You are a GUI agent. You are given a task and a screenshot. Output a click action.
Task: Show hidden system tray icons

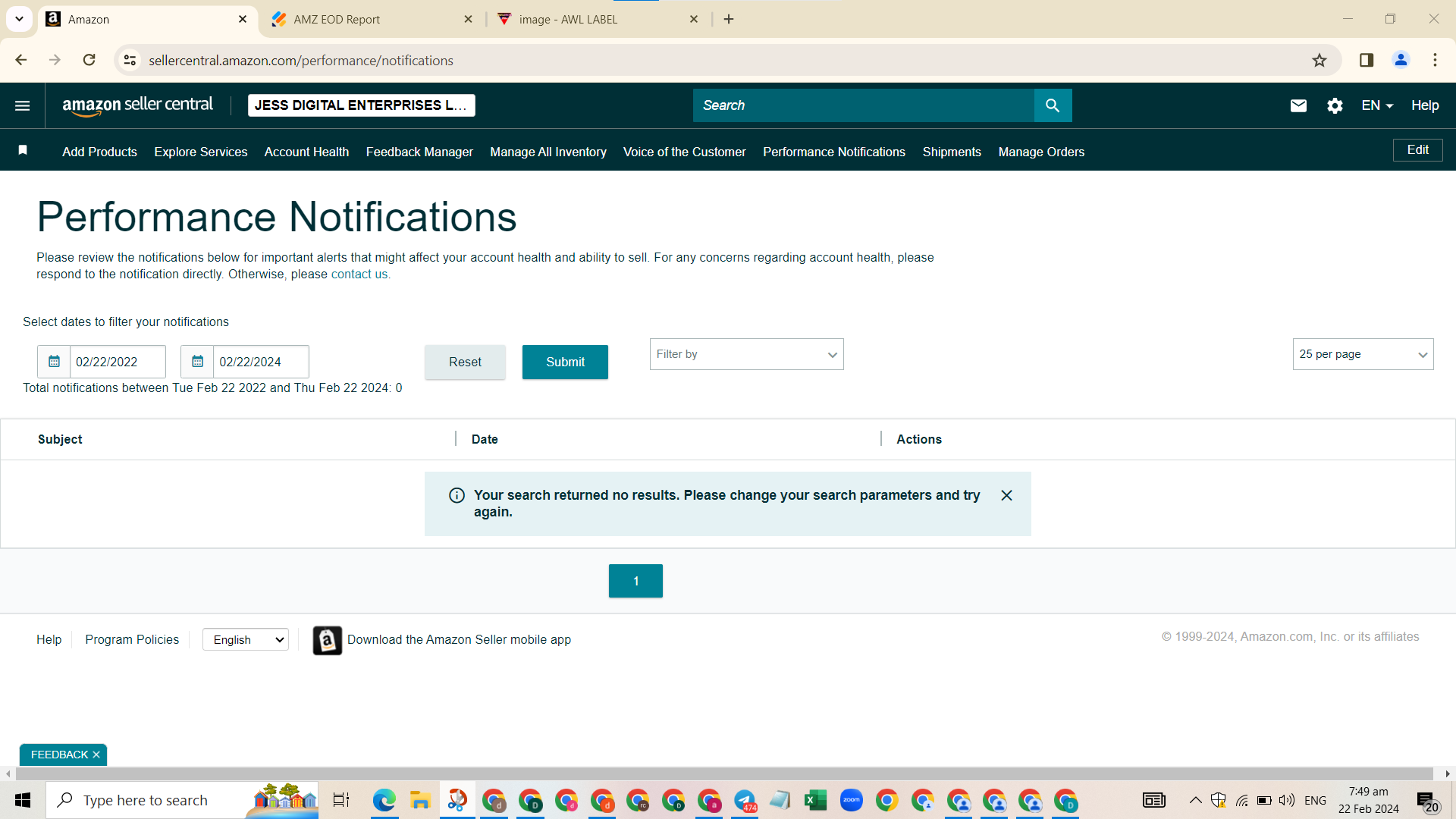click(1196, 800)
